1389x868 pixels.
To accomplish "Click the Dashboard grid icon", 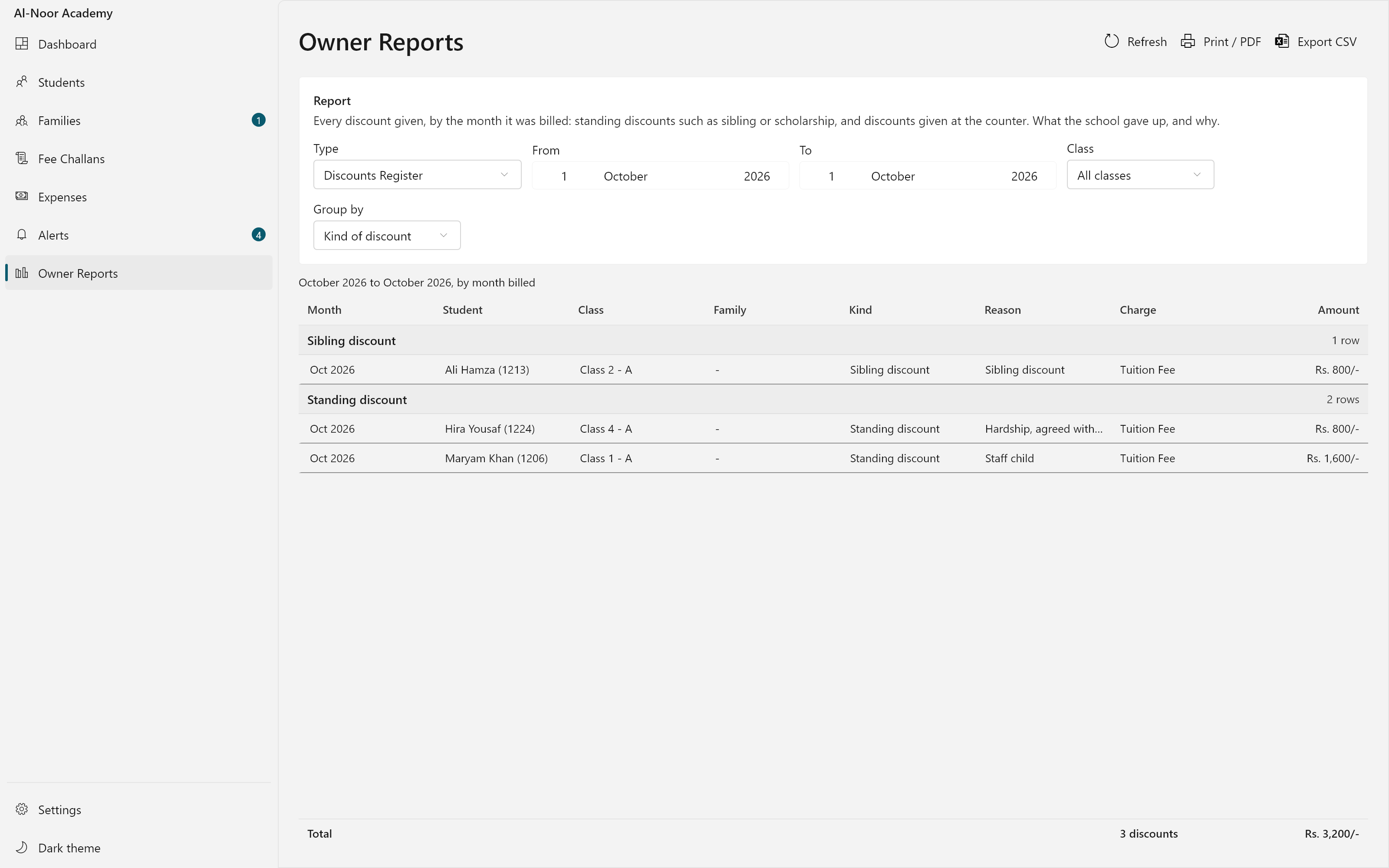I will (x=22, y=44).
